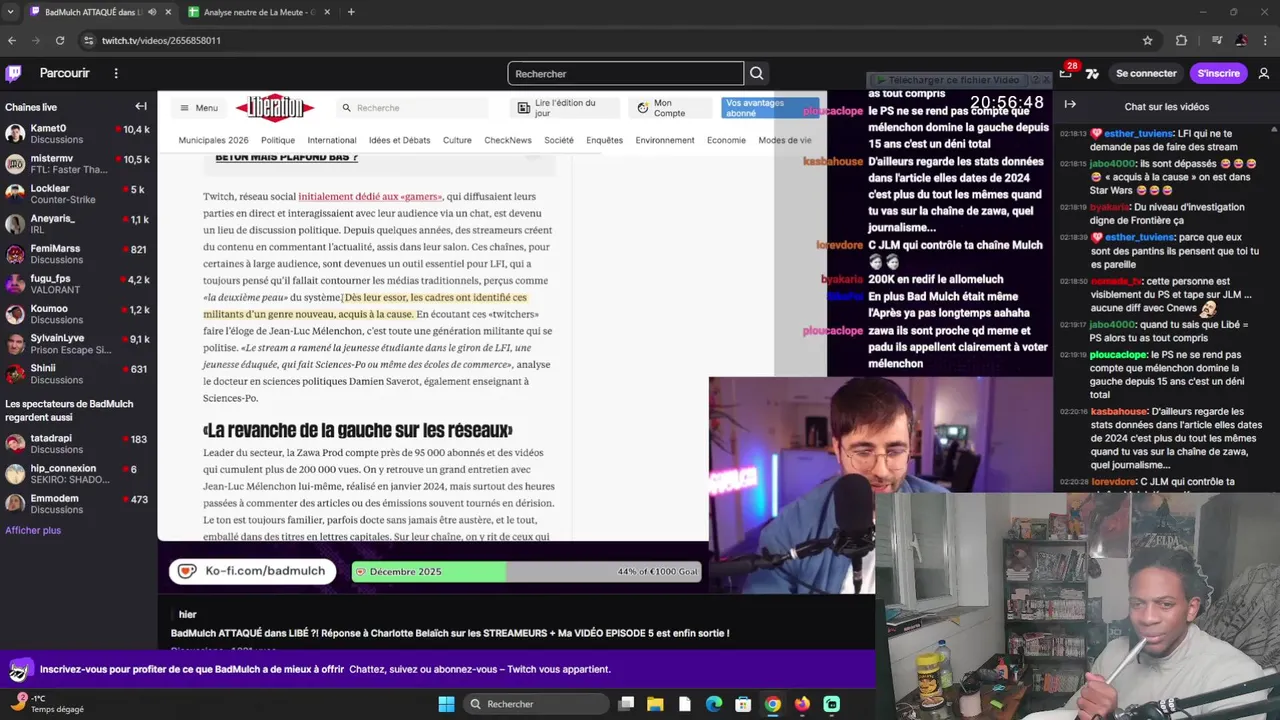Bookmark this page with the star icon
Viewport: 1280px width, 720px height.
tap(1148, 40)
